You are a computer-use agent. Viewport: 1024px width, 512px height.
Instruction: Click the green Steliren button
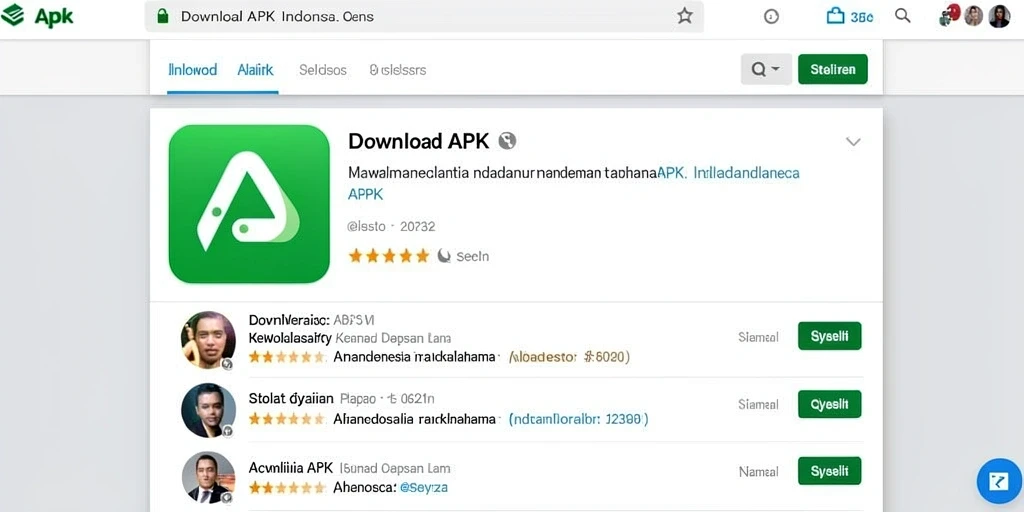(833, 69)
